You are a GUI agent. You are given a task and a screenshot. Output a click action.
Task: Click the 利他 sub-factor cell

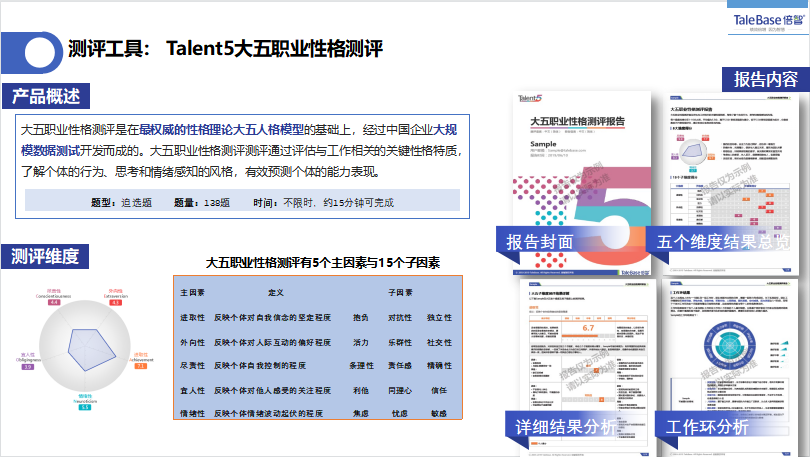361,390
